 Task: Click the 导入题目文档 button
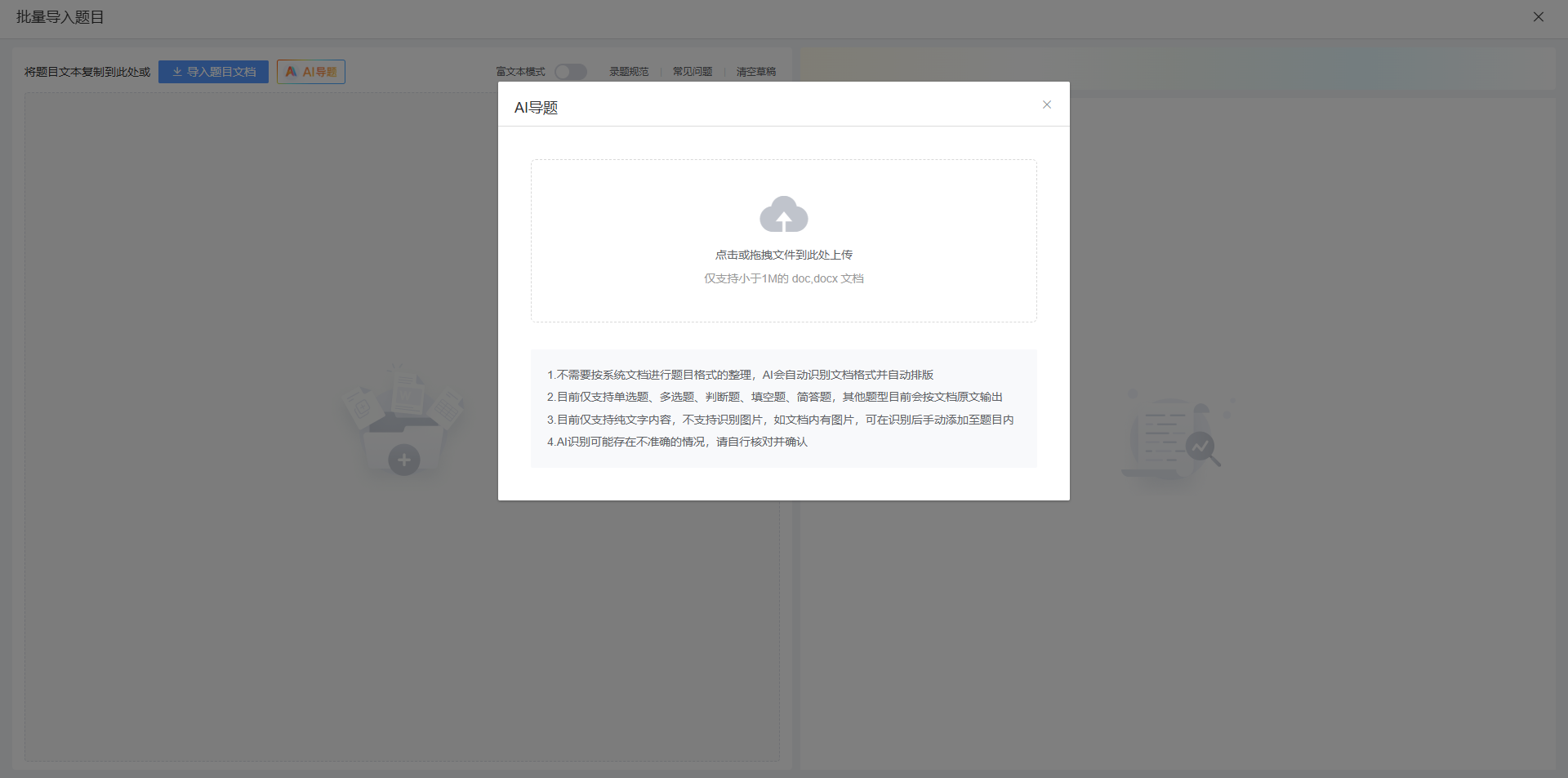[213, 72]
